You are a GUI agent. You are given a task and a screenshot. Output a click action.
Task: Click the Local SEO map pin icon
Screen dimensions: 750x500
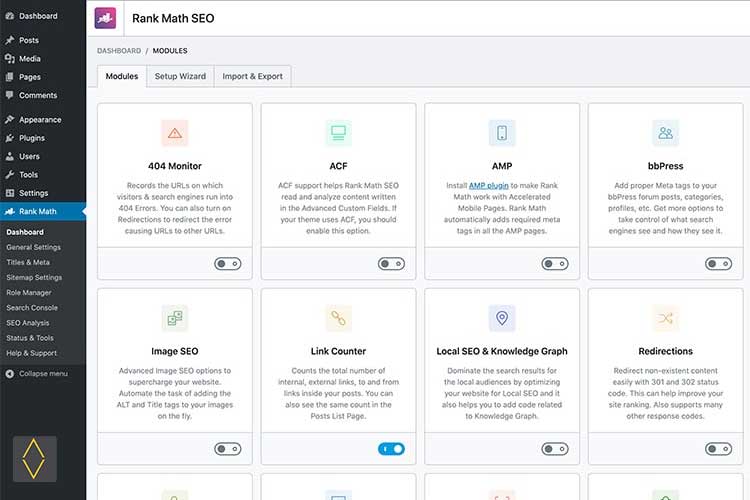[502, 318]
